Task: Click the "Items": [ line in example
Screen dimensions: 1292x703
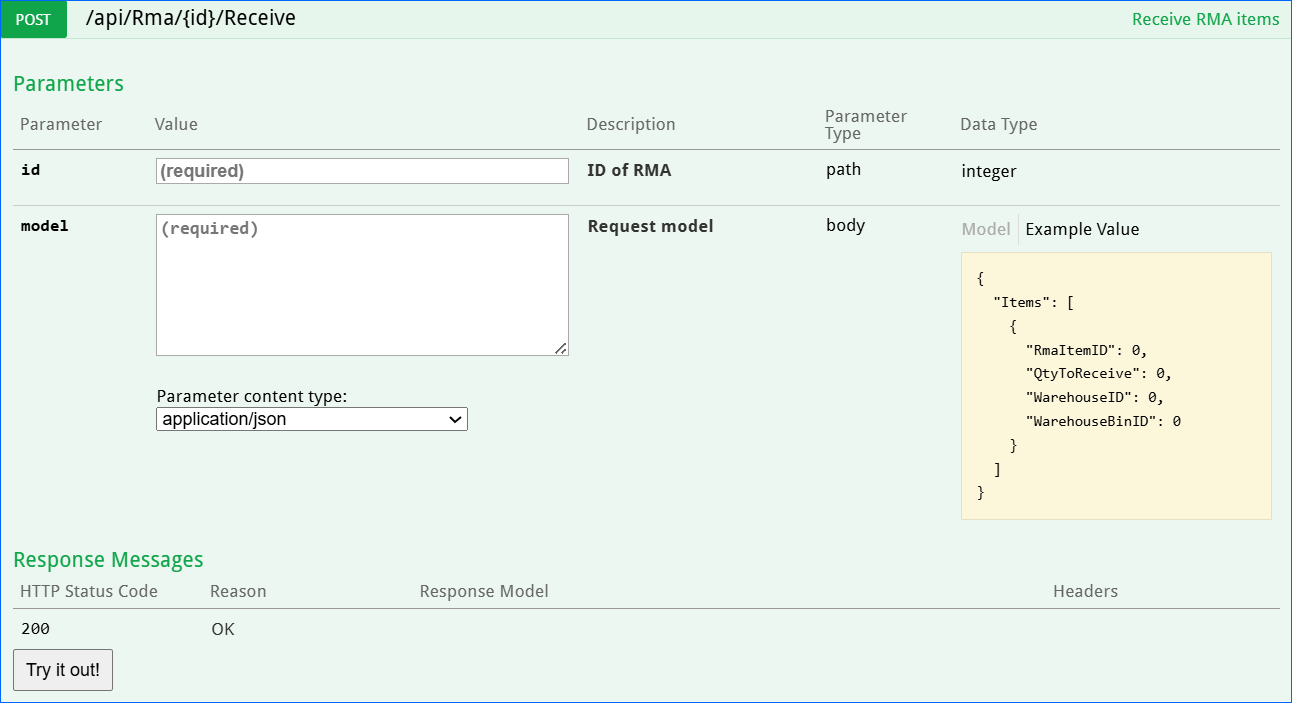Action: click(1034, 302)
